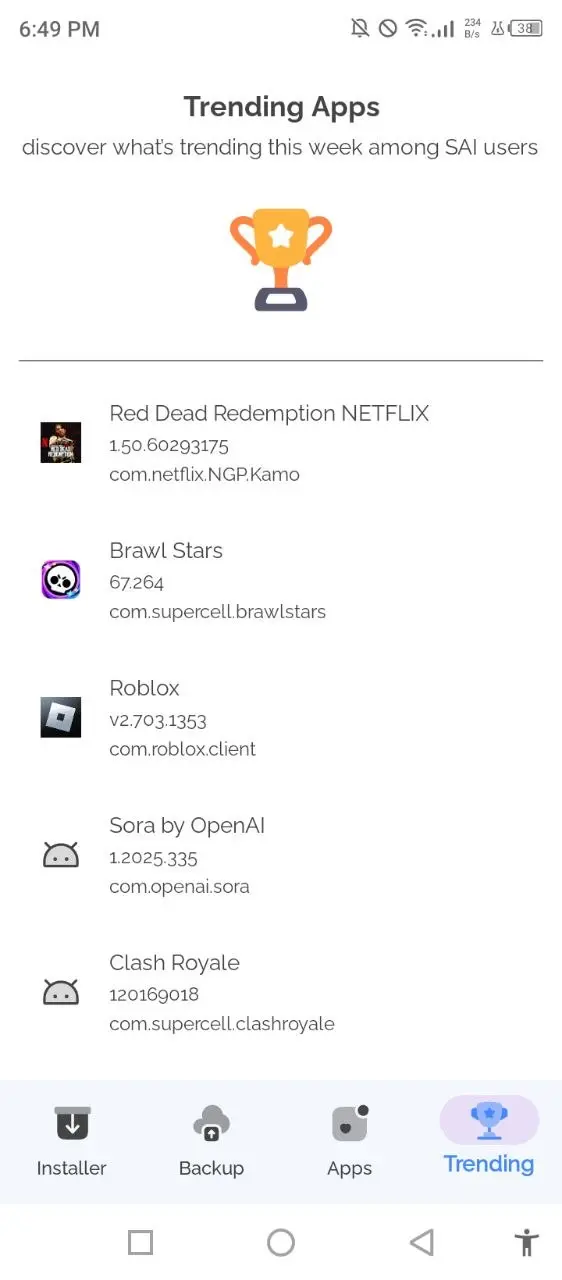The width and height of the screenshot is (562, 1280).
Task: Tap the Sora by OpenAI Android icon
Action: click(61, 855)
